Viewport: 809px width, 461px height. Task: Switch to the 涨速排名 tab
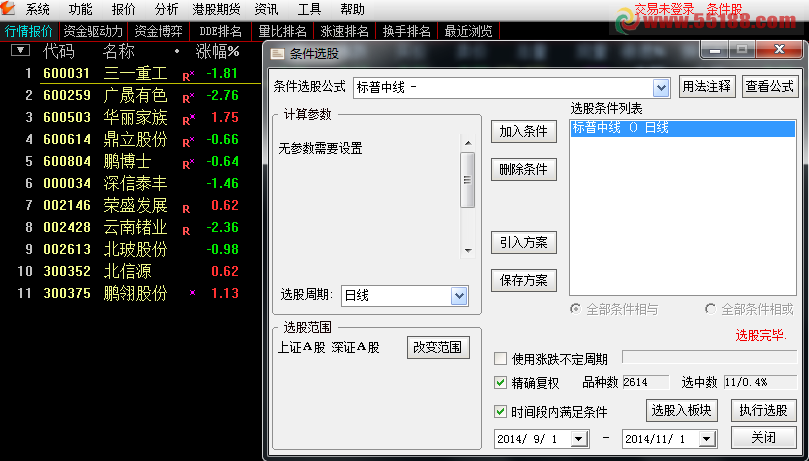tap(344, 31)
